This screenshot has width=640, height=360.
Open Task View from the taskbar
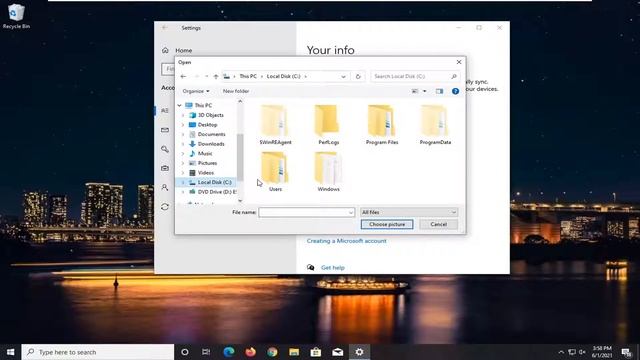[x=207, y=352]
